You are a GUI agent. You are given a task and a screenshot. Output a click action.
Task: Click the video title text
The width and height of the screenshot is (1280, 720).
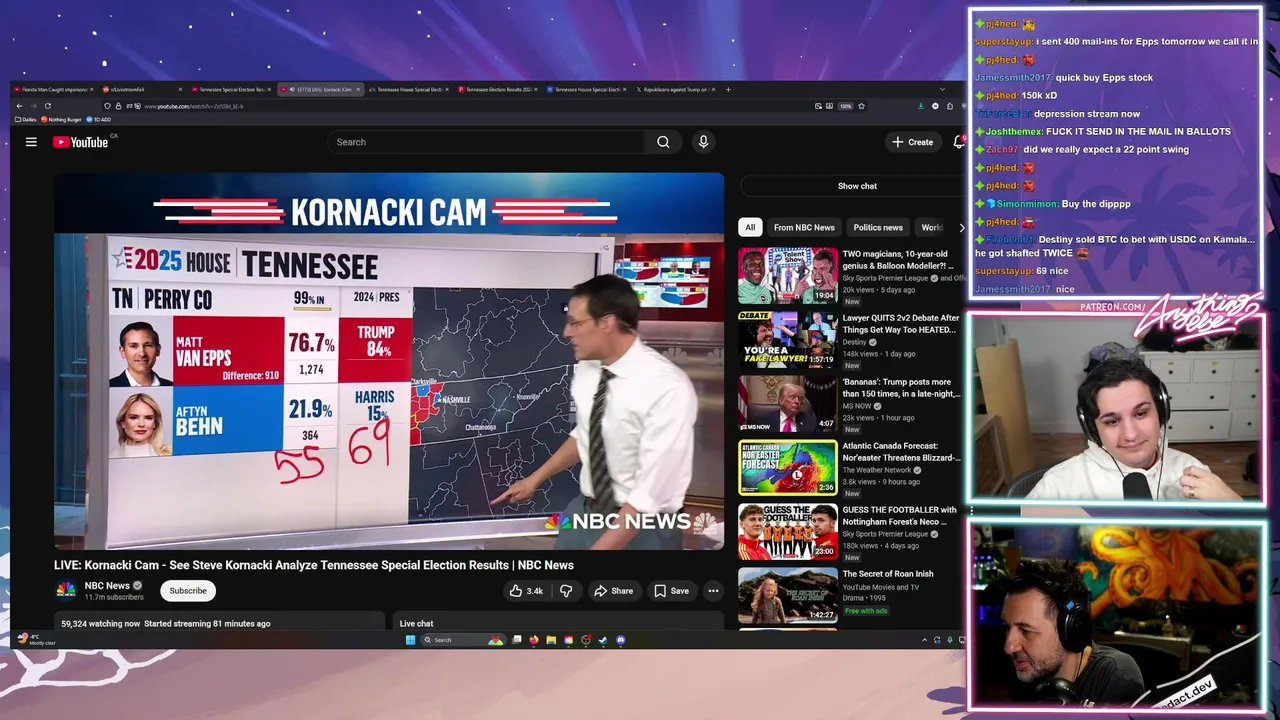coord(314,565)
